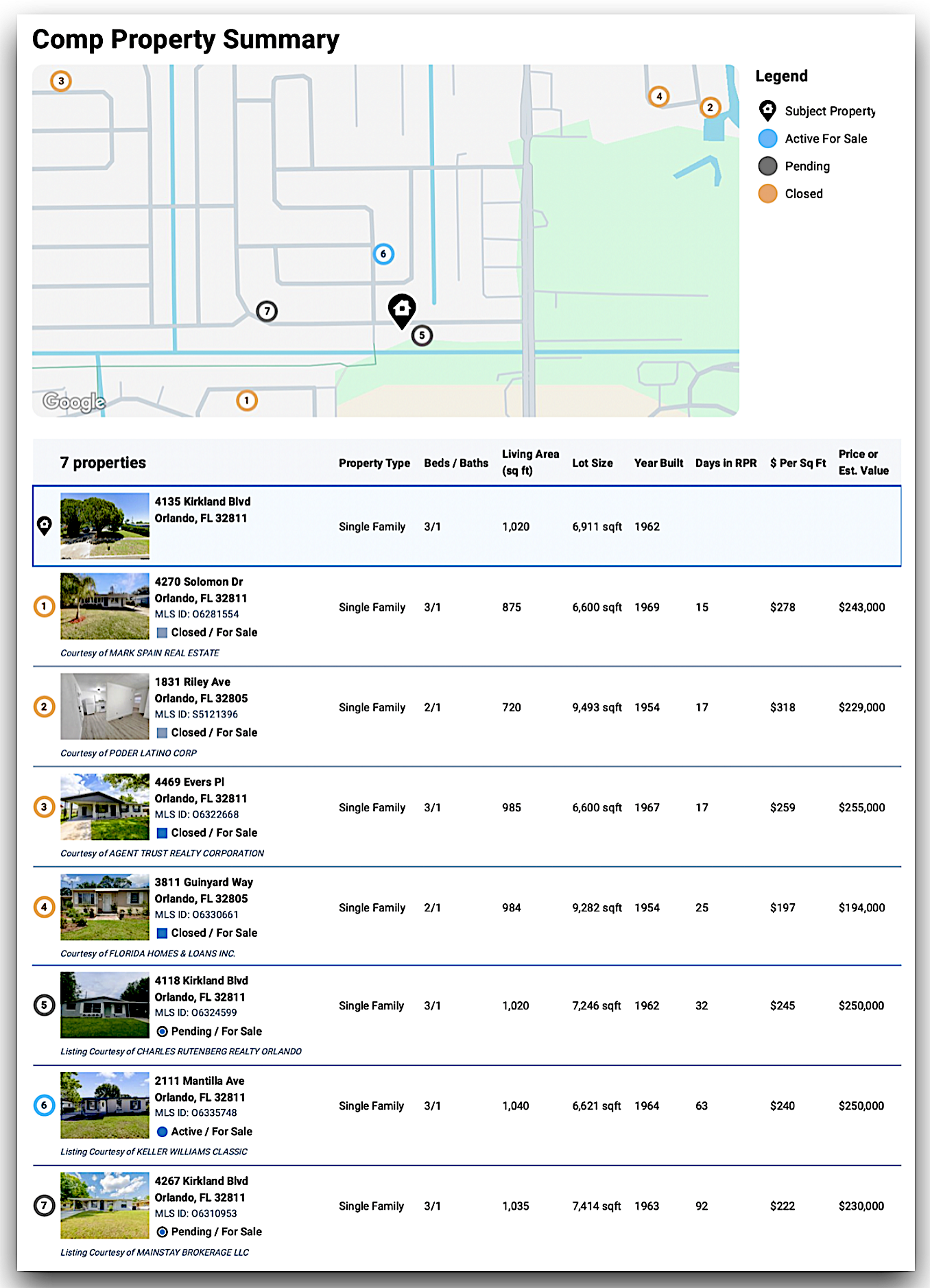Image resolution: width=930 pixels, height=1288 pixels.
Task: Select map marker number 1 near bottom
Action: click(247, 401)
